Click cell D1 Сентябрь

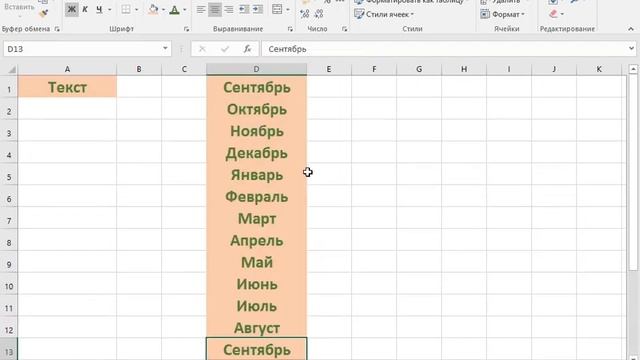coord(257,87)
